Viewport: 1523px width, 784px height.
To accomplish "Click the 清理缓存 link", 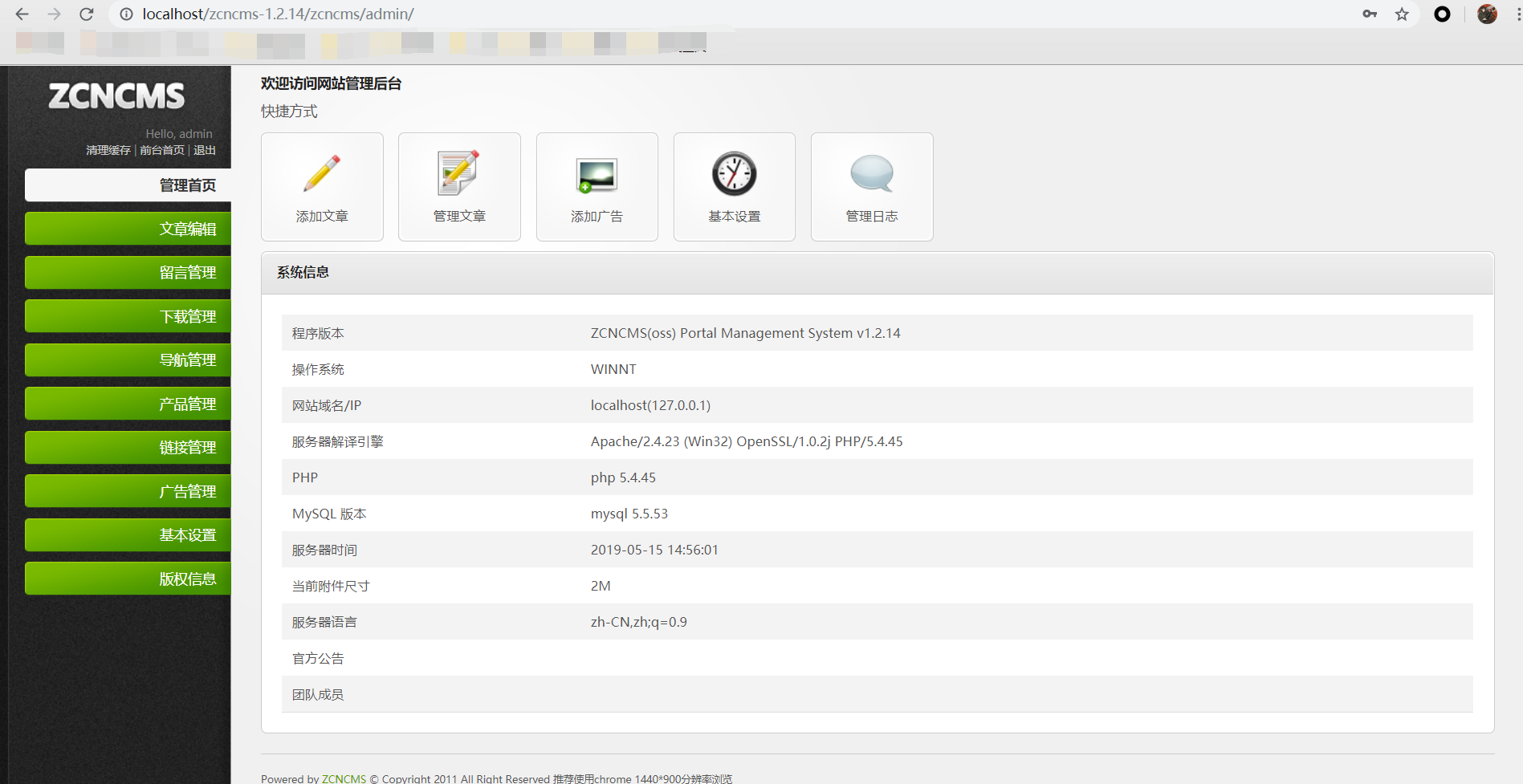I will [x=108, y=150].
